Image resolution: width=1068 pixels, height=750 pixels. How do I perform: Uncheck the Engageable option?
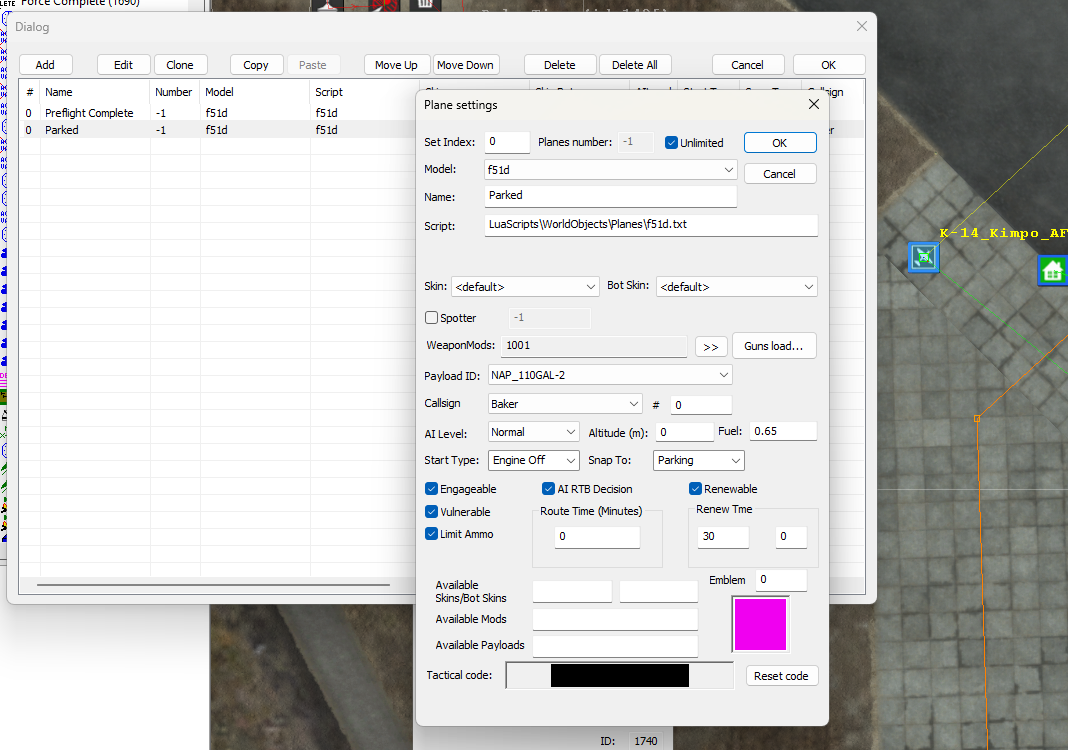431,488
